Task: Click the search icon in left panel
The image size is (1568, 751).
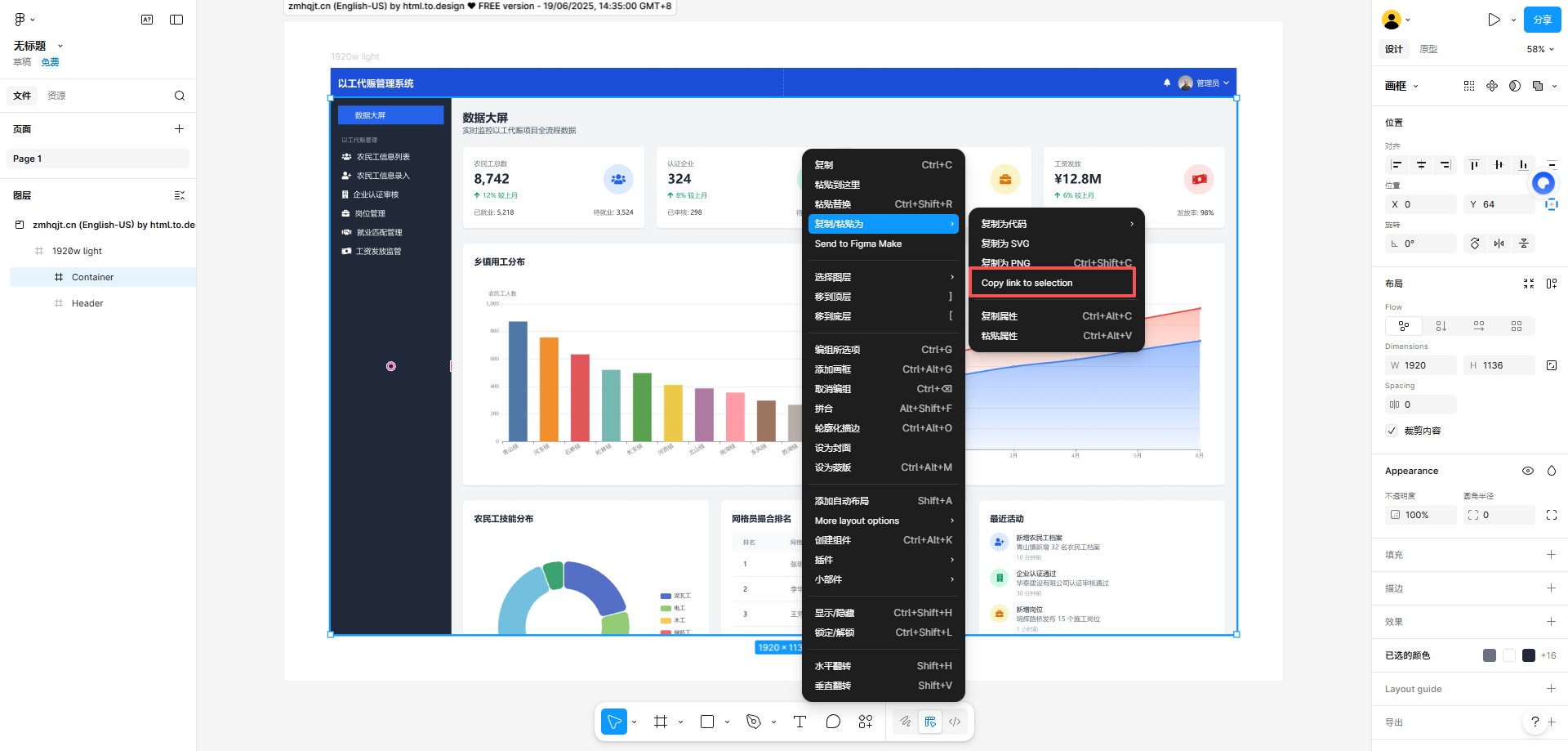Action: [x=180, y=96]
